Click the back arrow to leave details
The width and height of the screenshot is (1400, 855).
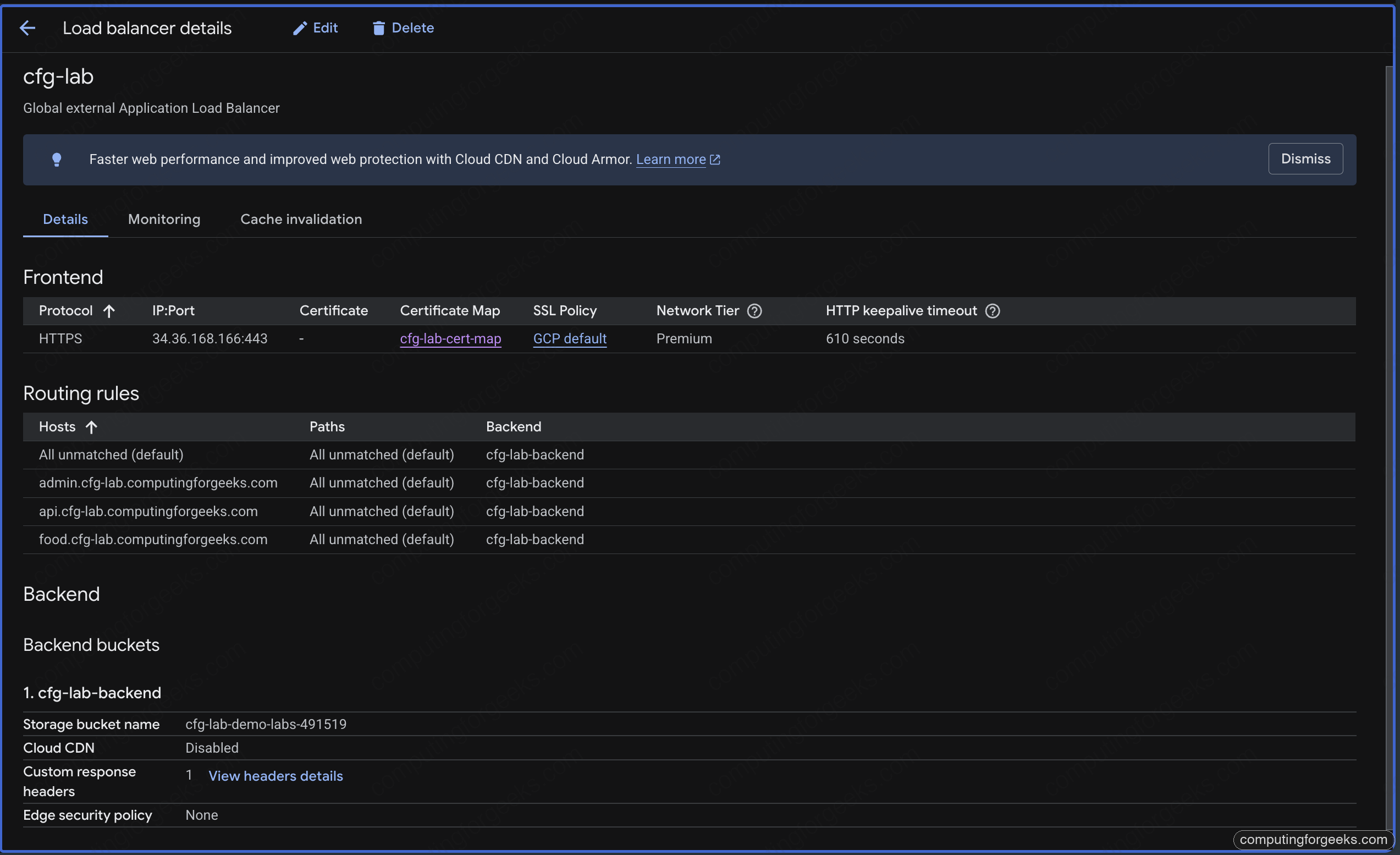[x=27, y=28]
